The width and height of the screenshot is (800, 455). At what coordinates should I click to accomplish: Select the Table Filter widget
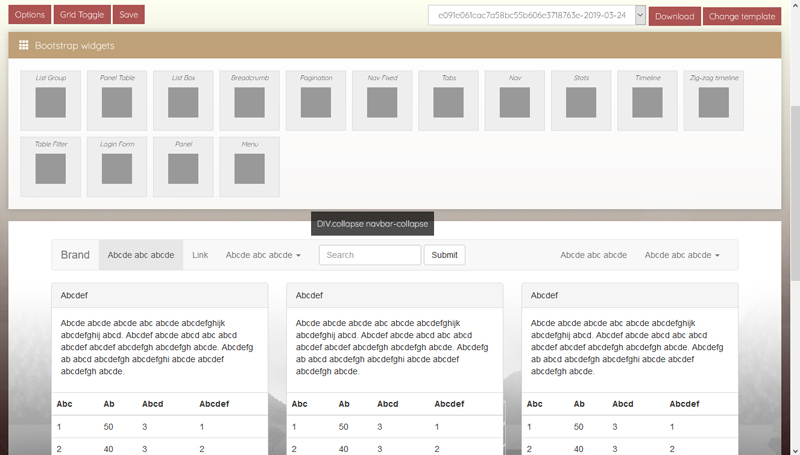point(50,166)
